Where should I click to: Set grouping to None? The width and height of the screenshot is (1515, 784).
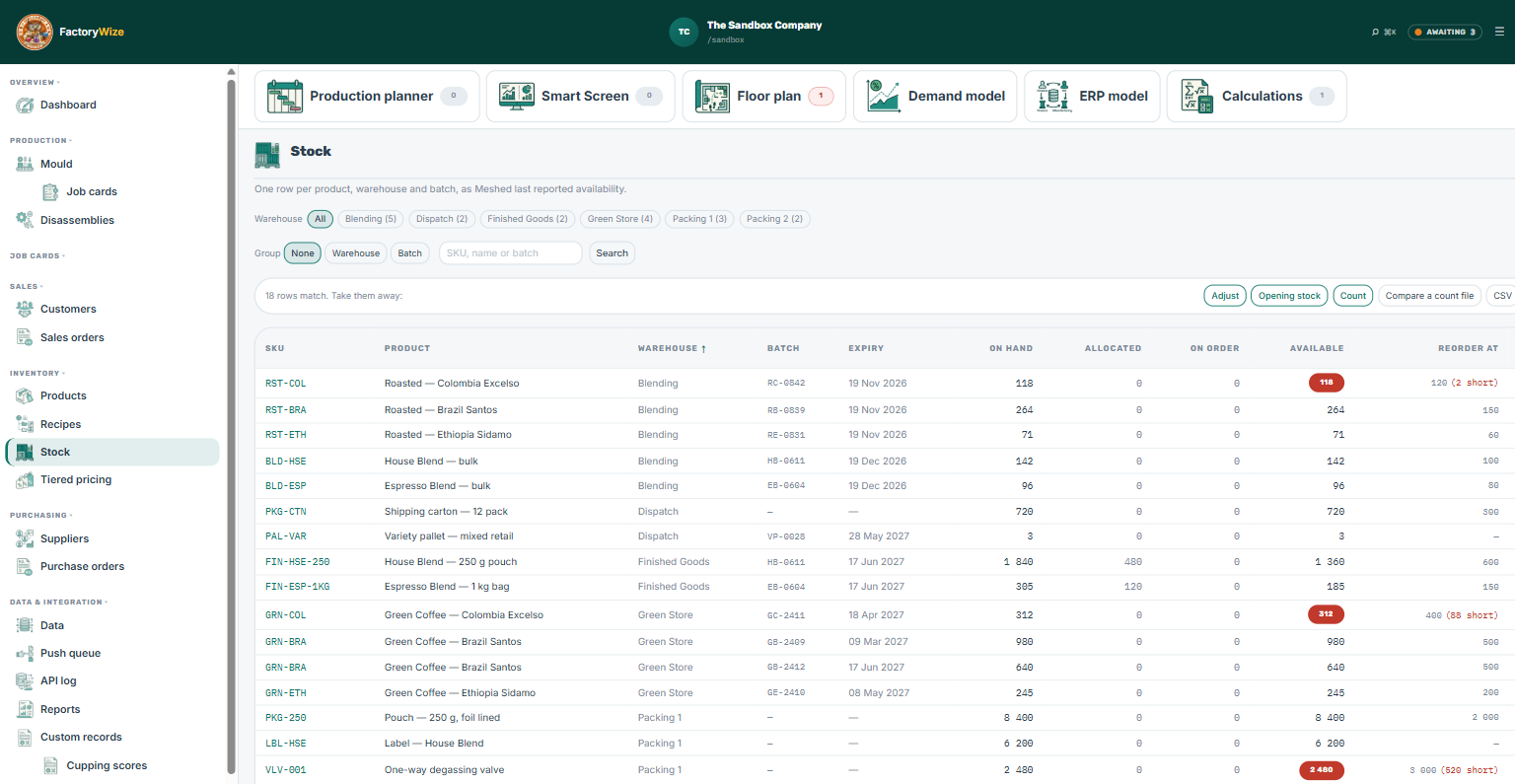(303, 253)
